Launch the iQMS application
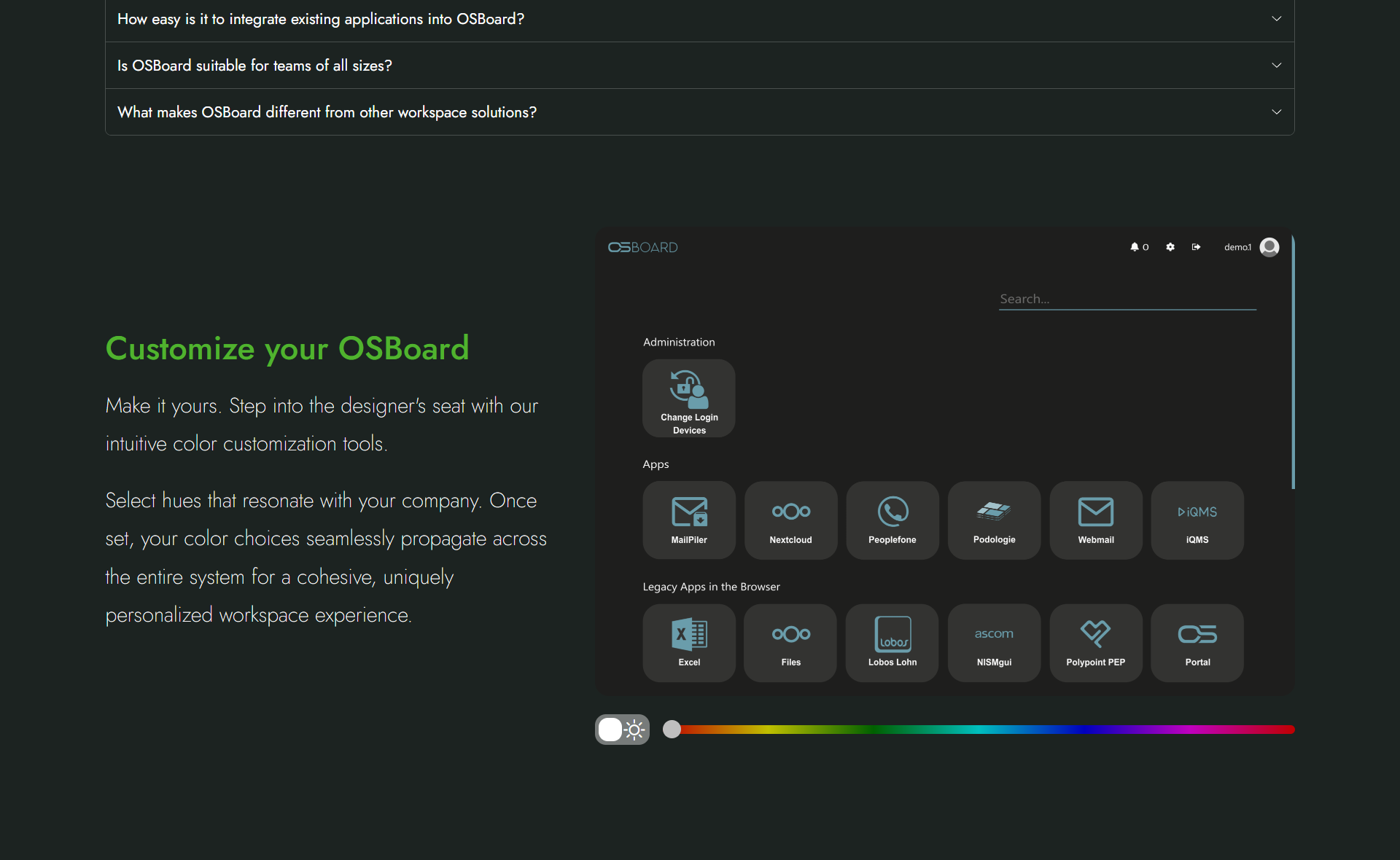1400x860 pixels. 1197,519
